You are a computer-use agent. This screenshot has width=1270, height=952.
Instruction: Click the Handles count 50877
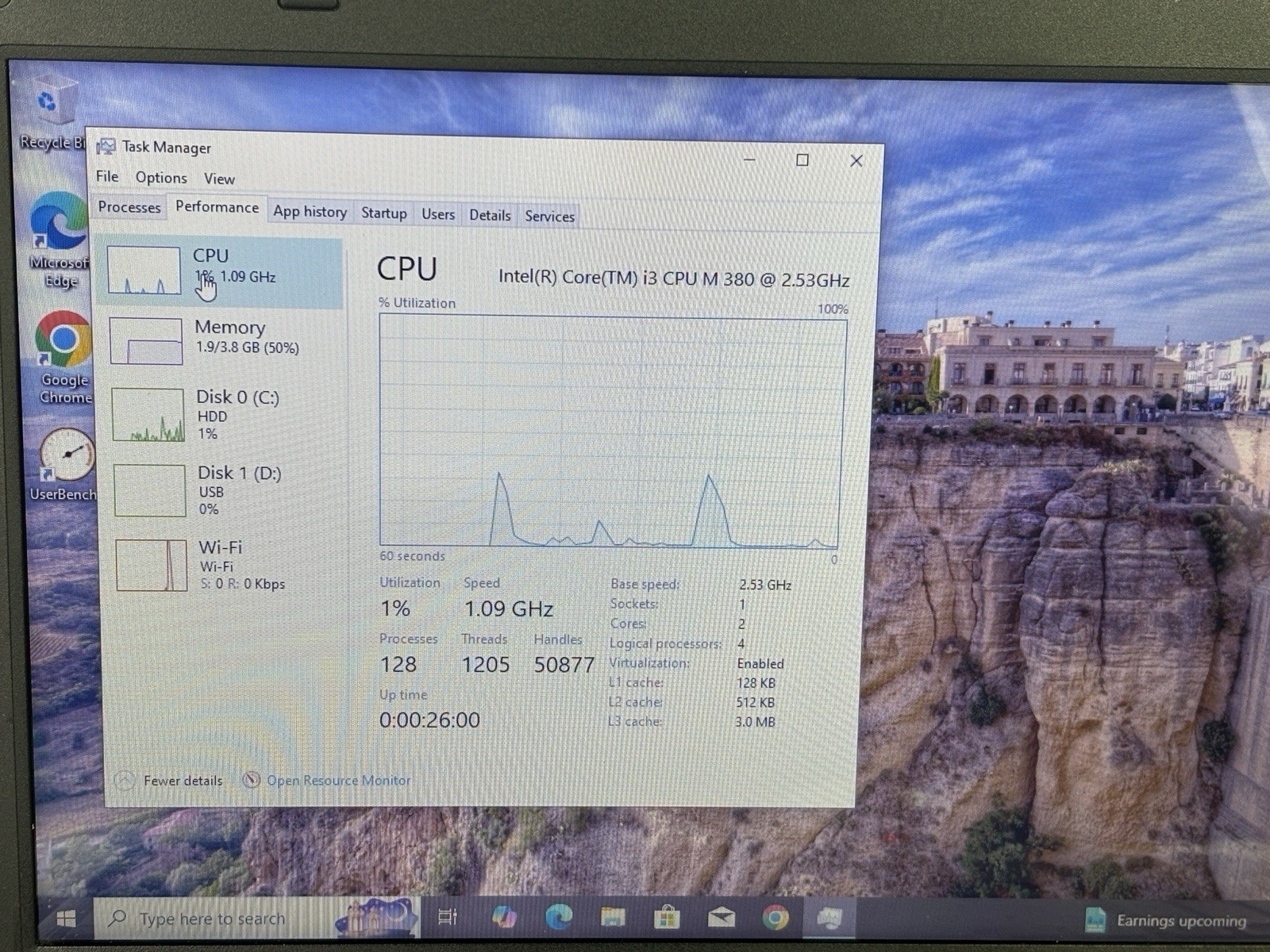564,665
